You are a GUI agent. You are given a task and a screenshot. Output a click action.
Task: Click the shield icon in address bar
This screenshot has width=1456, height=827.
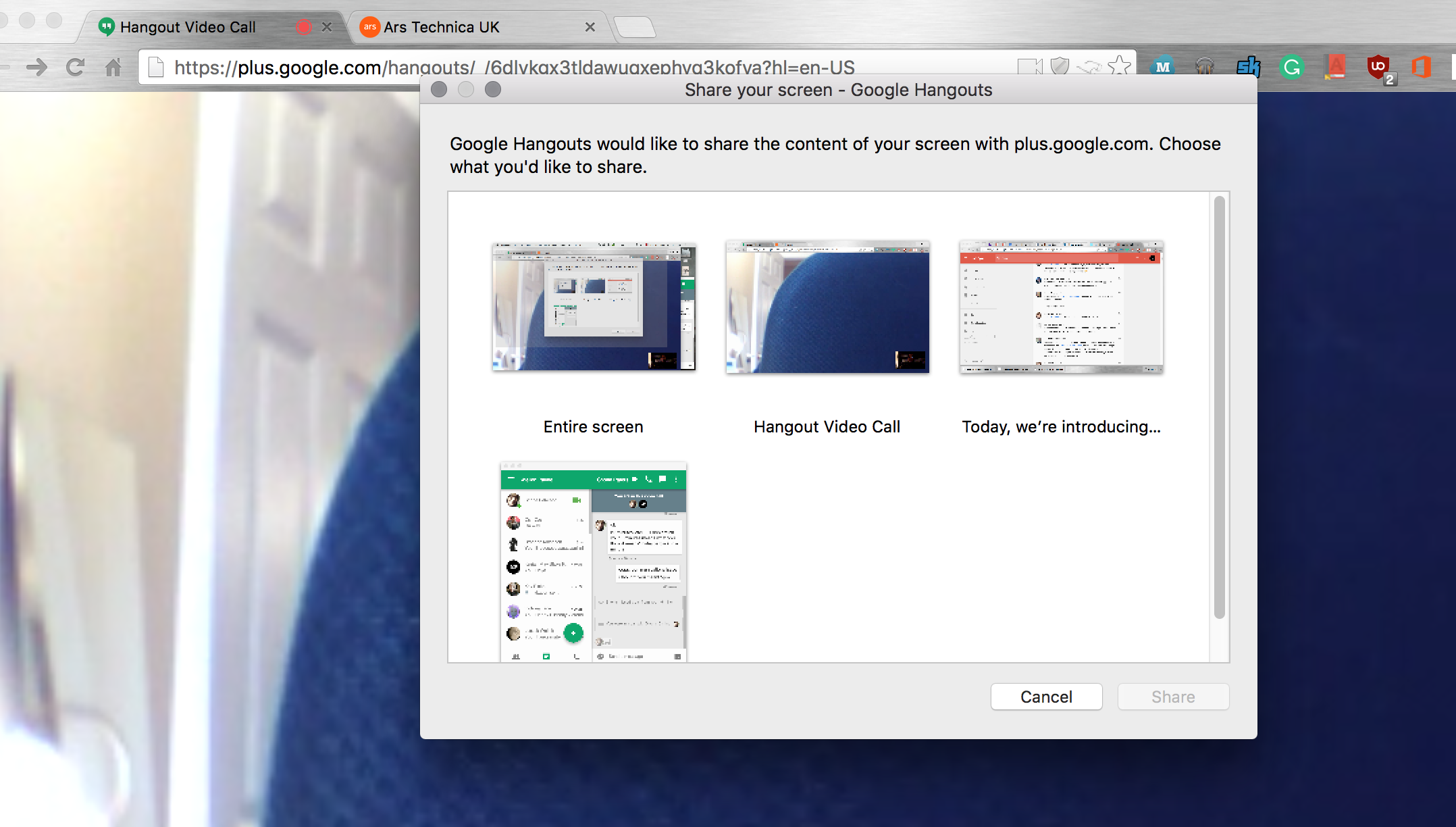1060,66
